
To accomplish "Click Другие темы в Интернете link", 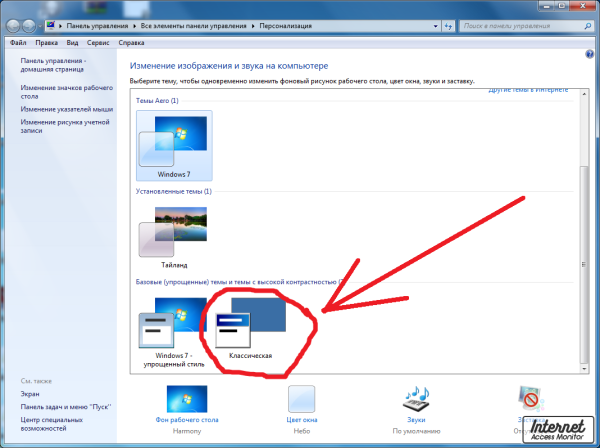I will coord(528,90).
